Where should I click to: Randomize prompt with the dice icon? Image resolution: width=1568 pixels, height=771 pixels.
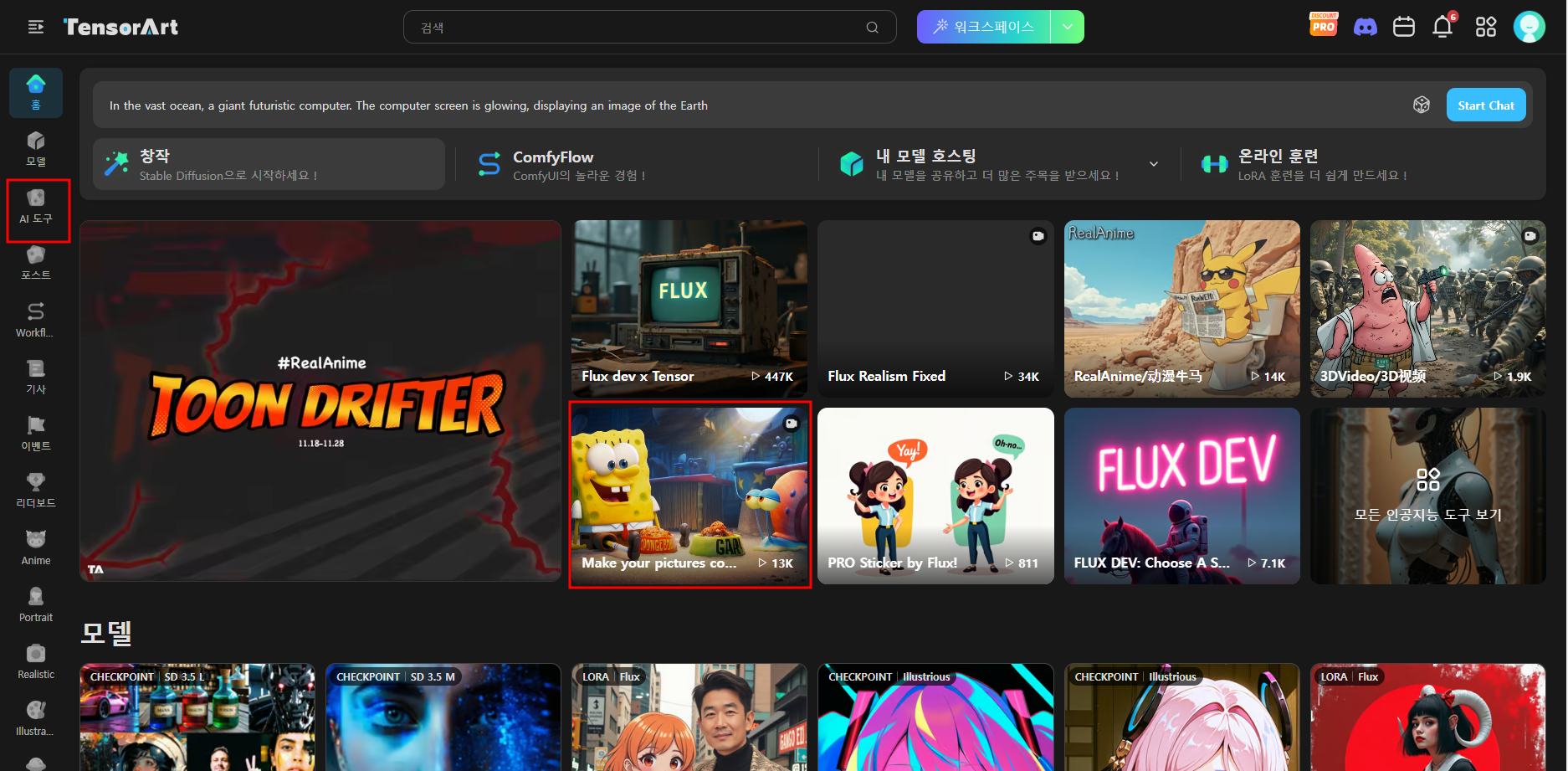point(1422,105)
